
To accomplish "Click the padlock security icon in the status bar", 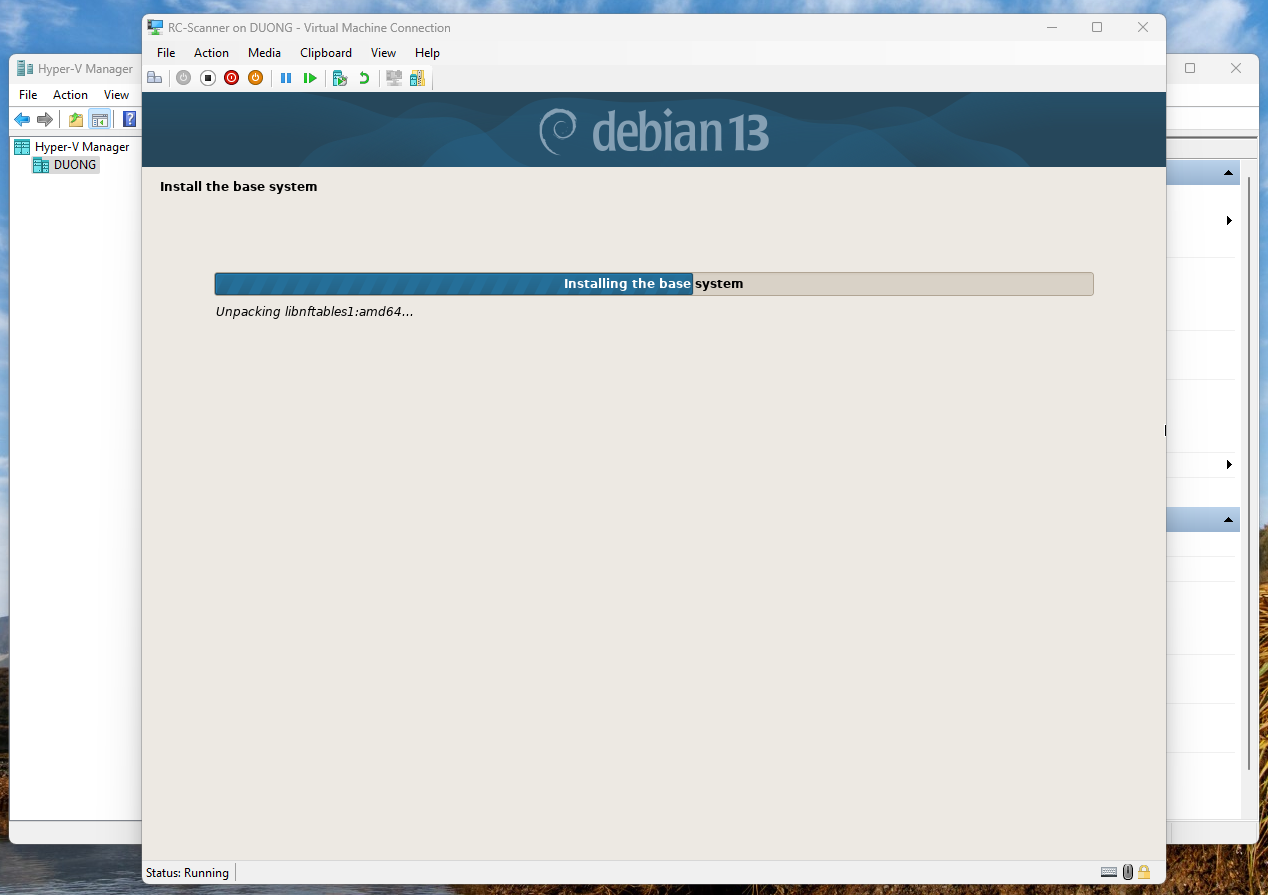I will click(1144, 872).
